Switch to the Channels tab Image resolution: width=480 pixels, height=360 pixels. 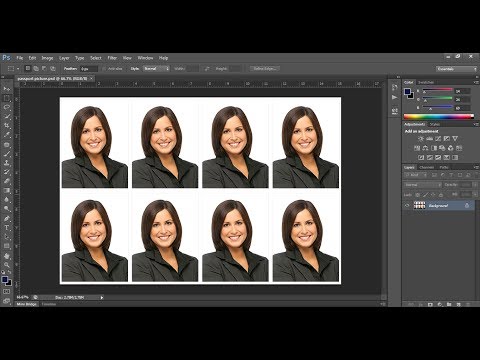tap(427, 167)
